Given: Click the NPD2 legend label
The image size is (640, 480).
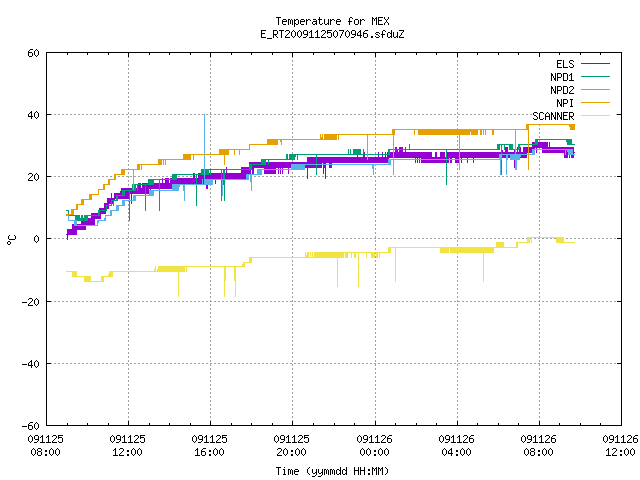Looking at the screenshot, I should tap(562, 90).
